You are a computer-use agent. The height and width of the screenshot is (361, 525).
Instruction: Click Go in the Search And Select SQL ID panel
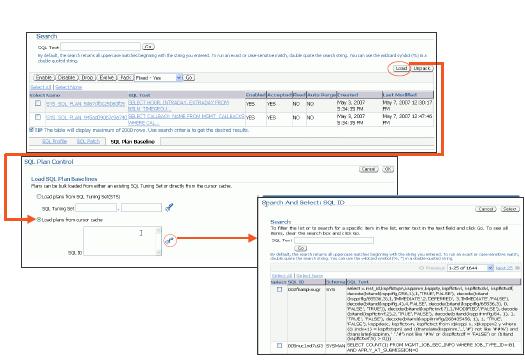[301, 248]
